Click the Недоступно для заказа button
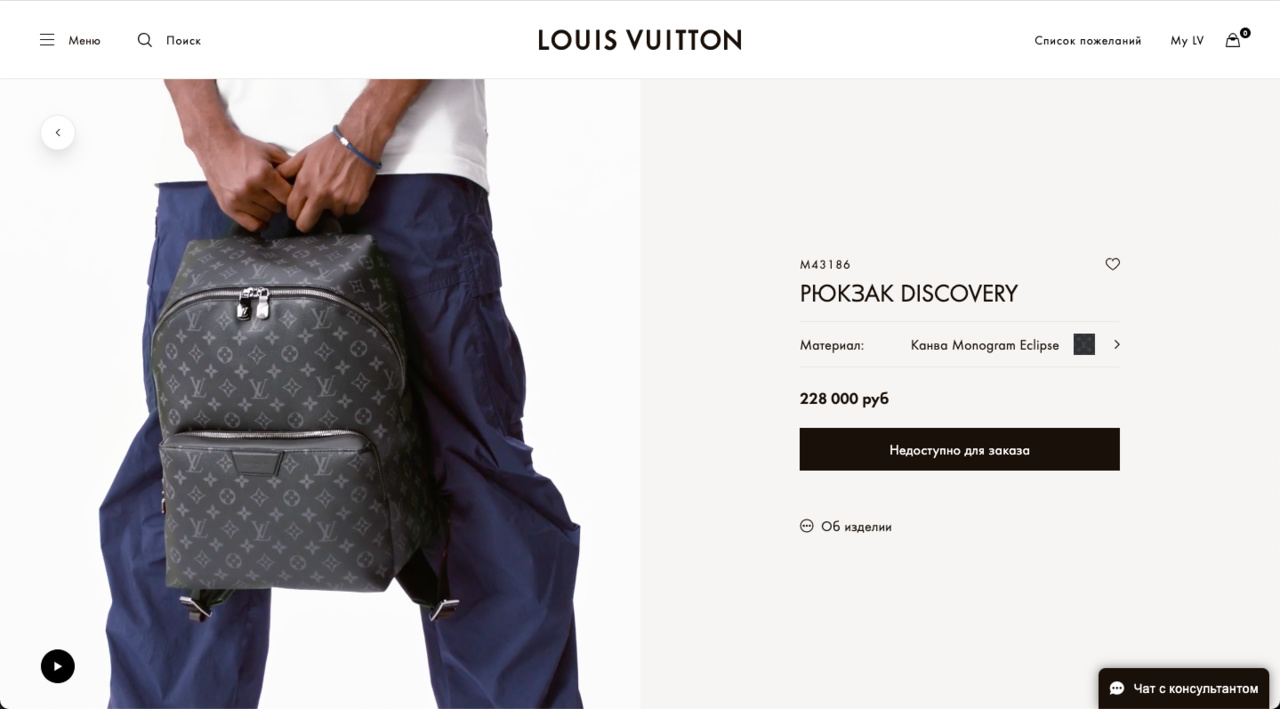1280x709 pixels. pos(960,449)
